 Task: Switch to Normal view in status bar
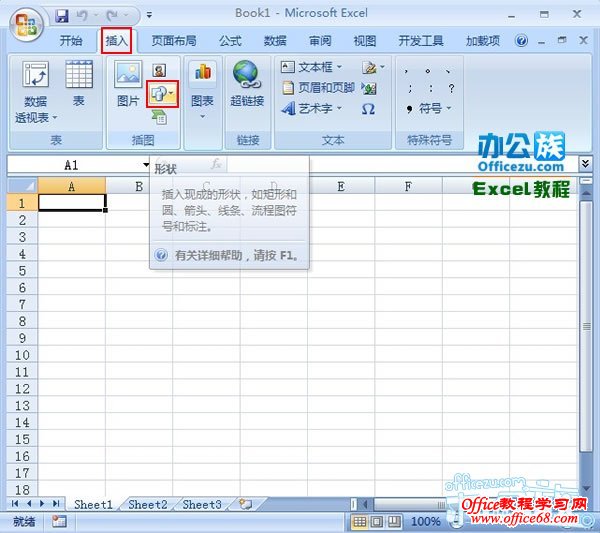[360, 522]
